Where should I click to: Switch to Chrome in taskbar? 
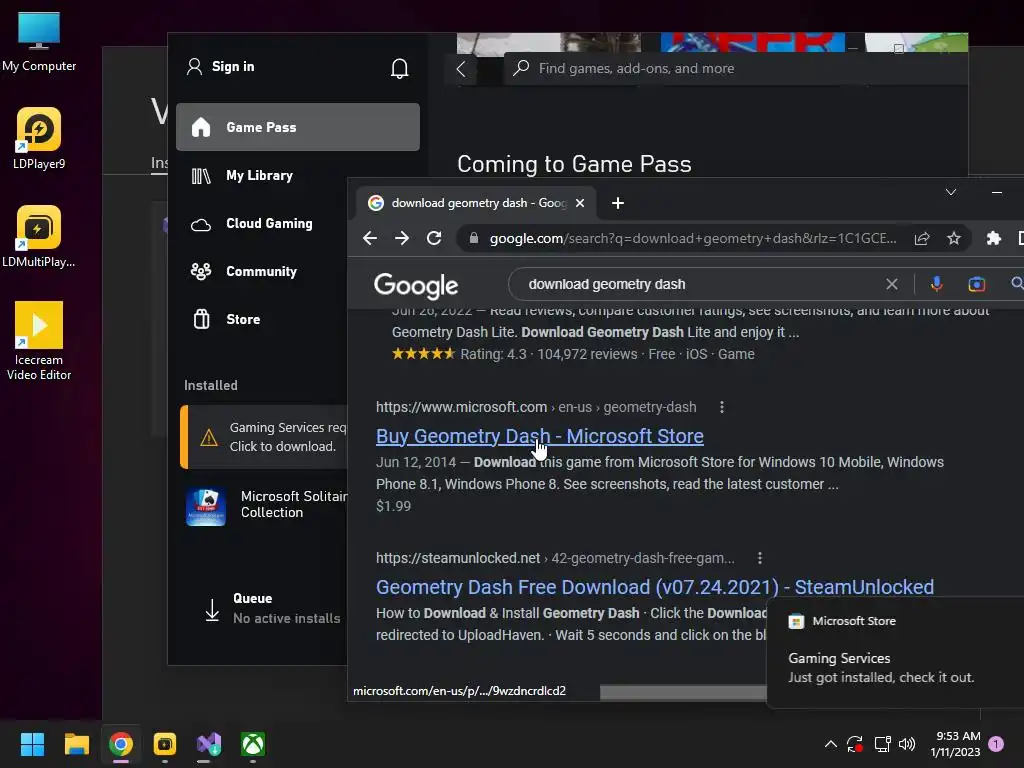pyautogui.click(x=121, y=744)
